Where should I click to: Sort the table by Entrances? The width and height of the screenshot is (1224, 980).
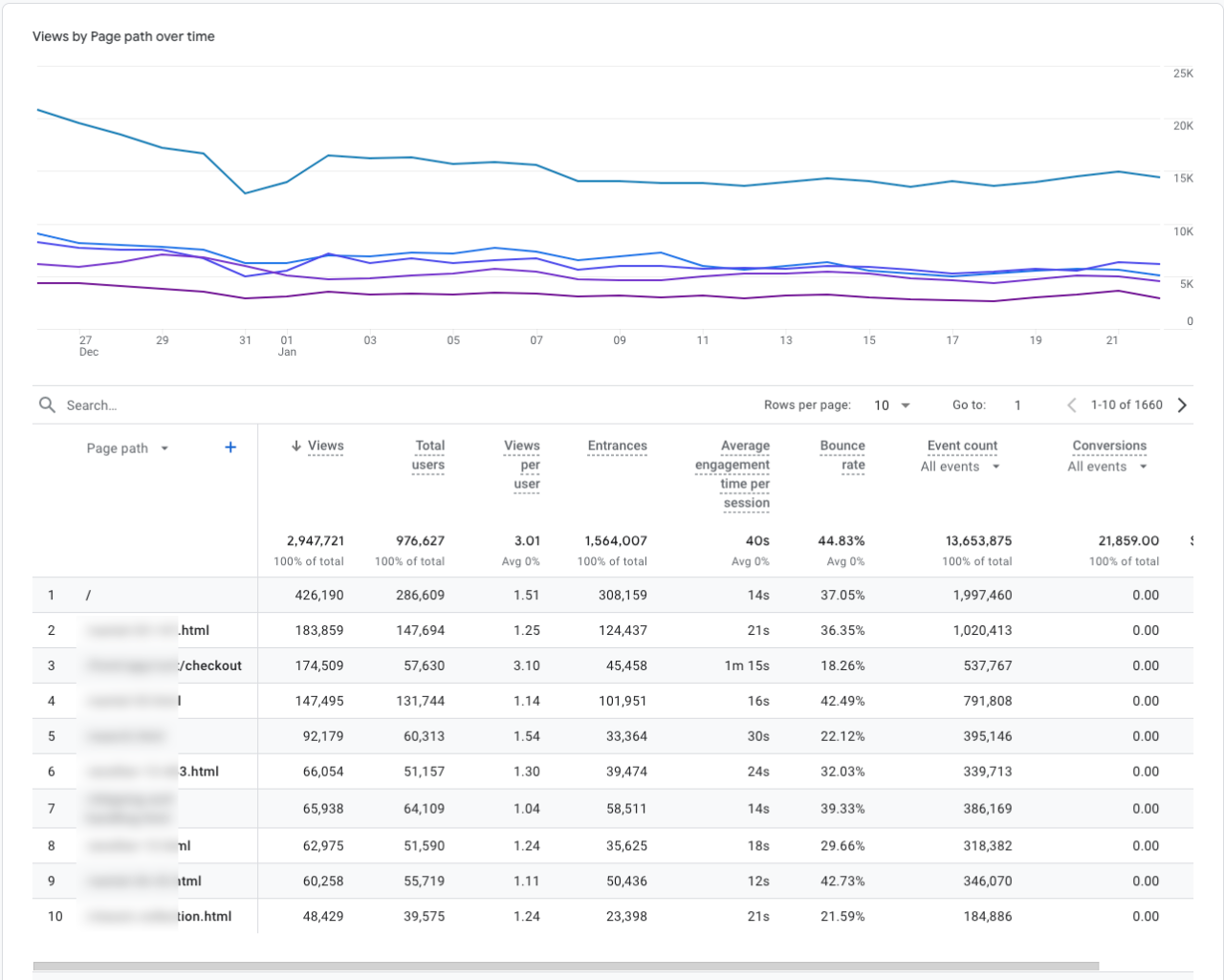(x=617, y=446)
